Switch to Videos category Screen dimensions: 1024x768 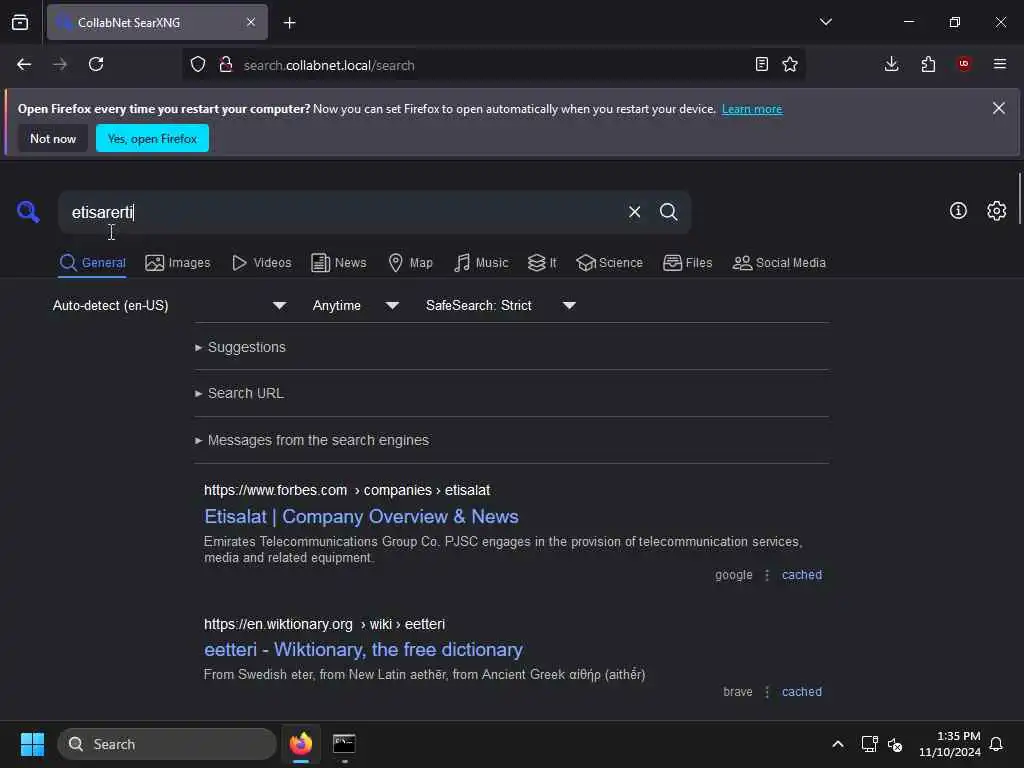point(262,263)
